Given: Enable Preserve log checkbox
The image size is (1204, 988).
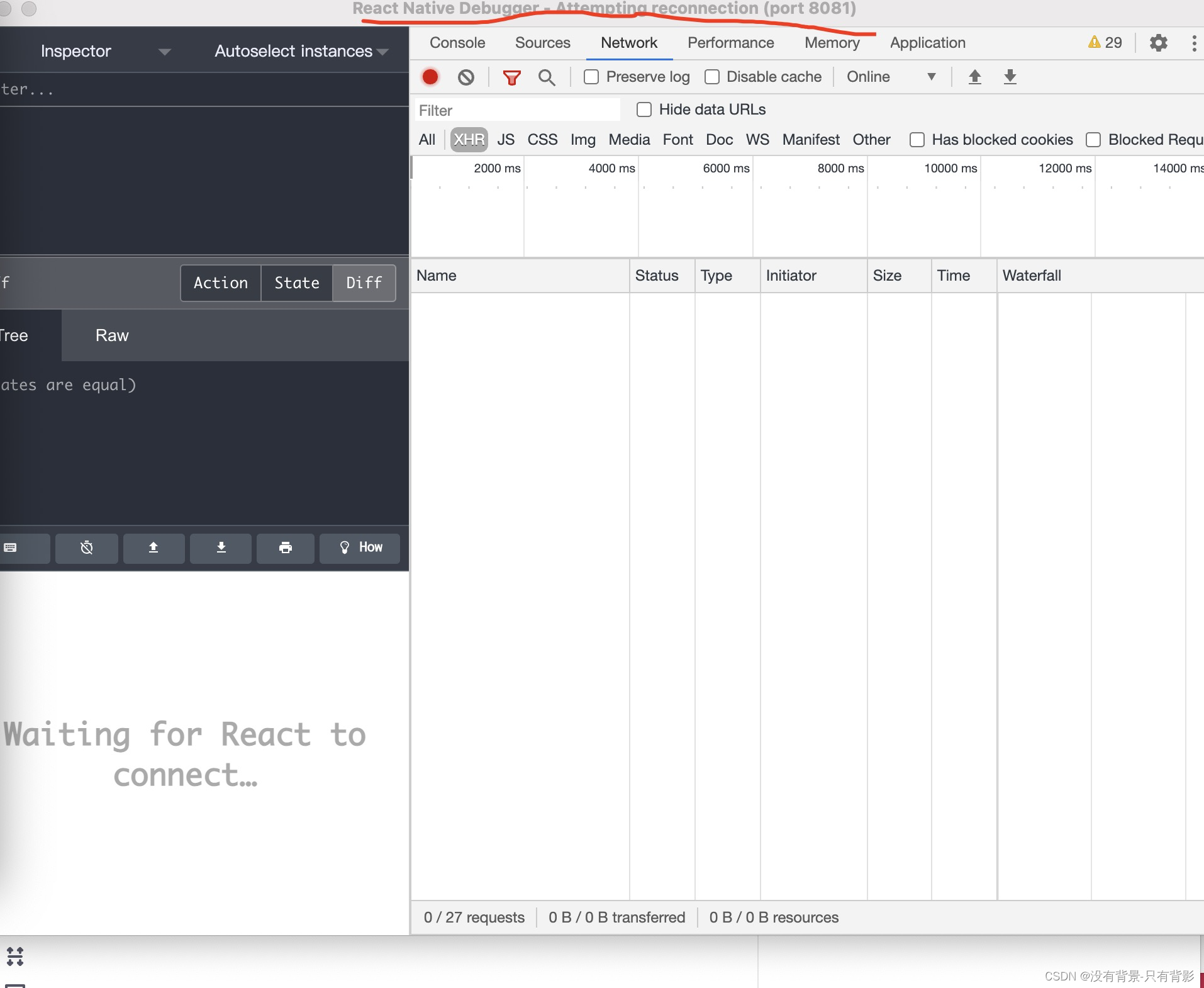Looking at the screenshot, I should pos(591,77).
